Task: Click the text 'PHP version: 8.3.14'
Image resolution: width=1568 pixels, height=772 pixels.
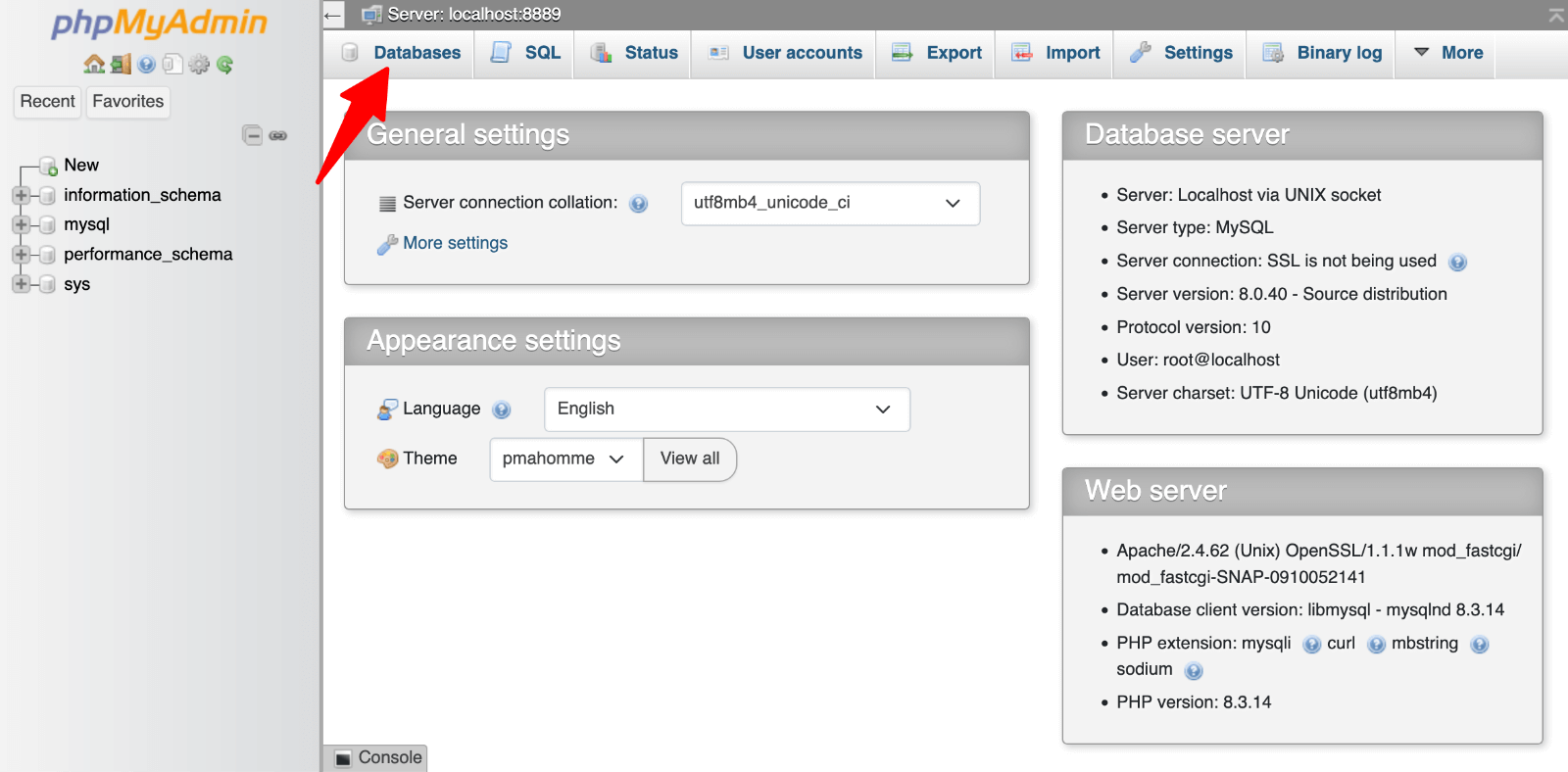Action: click(1194, 702)
